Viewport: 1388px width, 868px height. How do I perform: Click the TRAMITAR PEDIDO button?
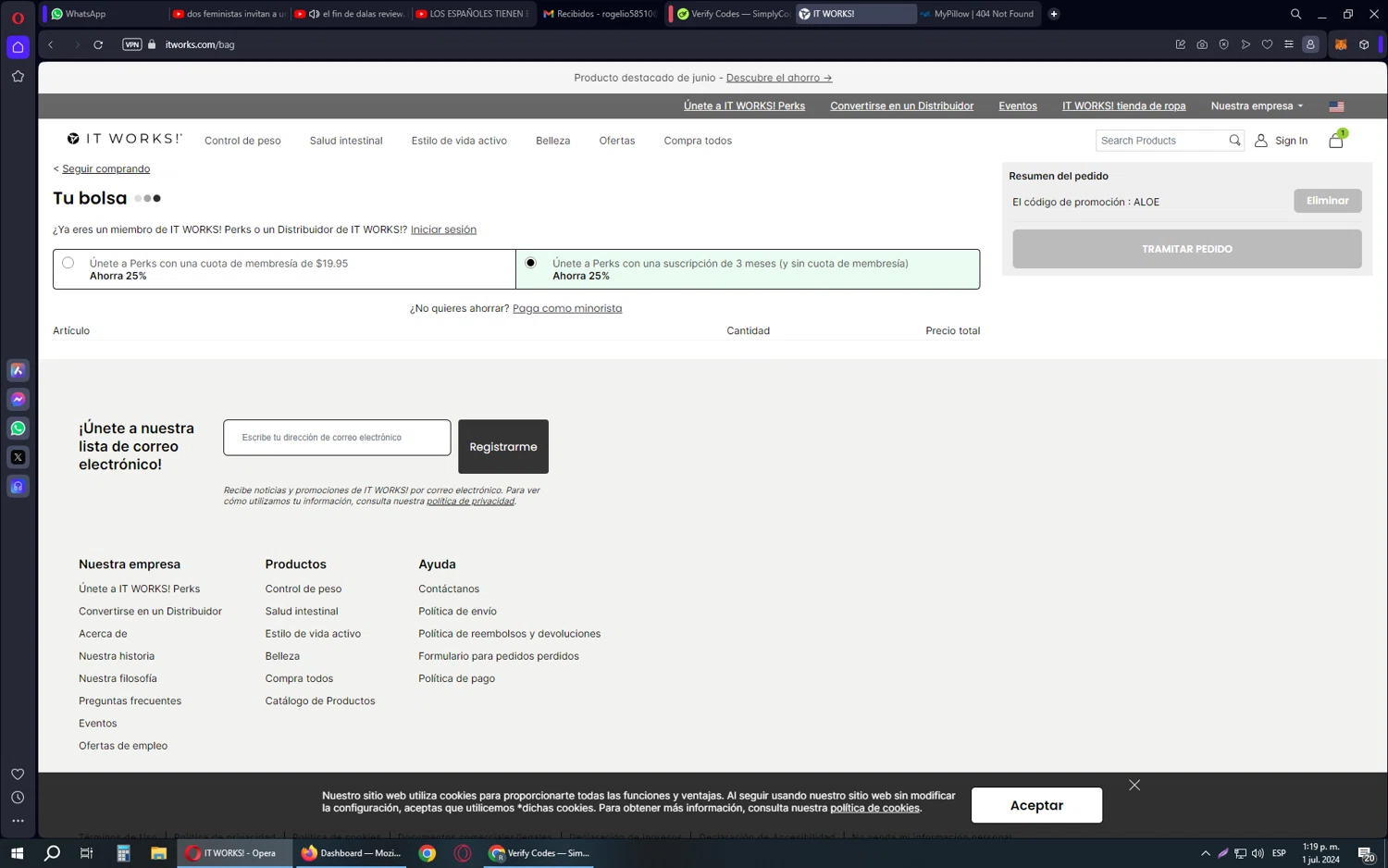1187,249
